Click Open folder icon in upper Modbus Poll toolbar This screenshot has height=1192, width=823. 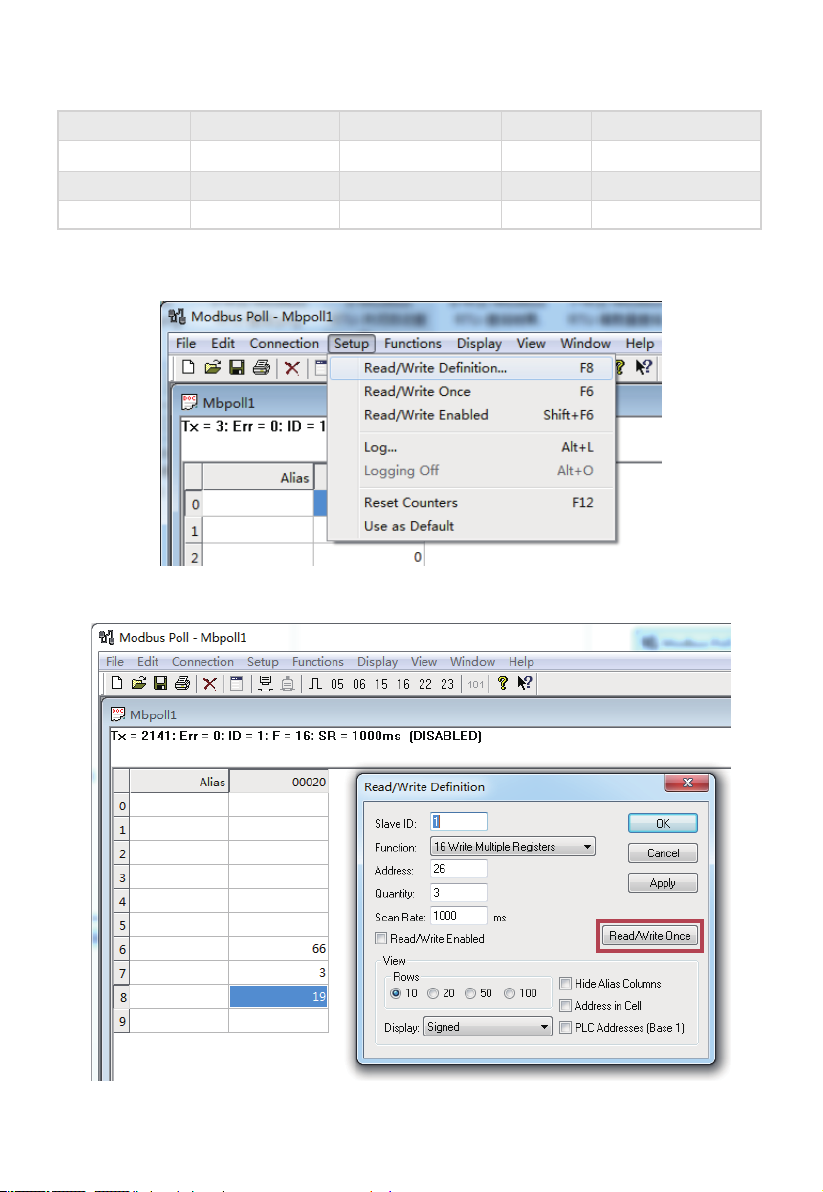(213, 368)
